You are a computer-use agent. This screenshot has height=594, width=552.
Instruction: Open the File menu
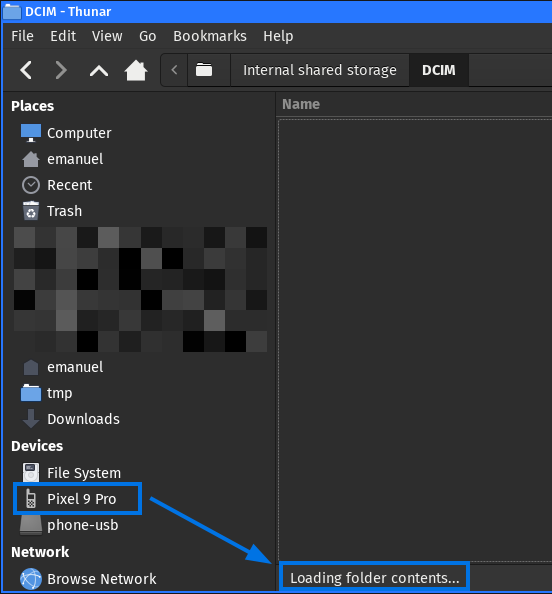22,36
